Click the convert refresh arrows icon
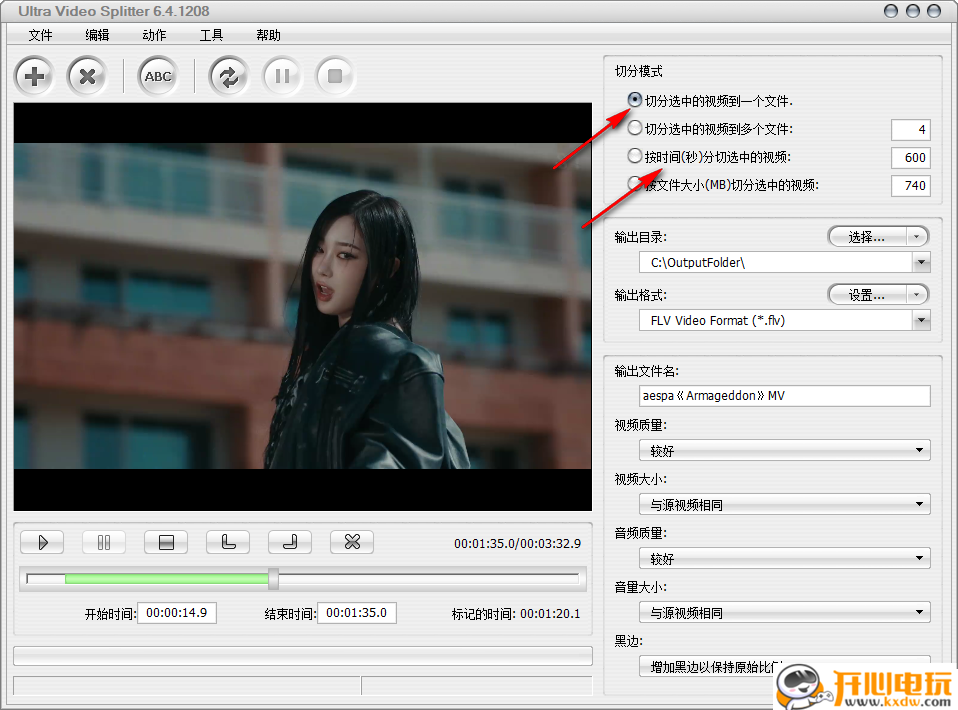This screenshot has width=958, height=710. click(x=229, y=76)
